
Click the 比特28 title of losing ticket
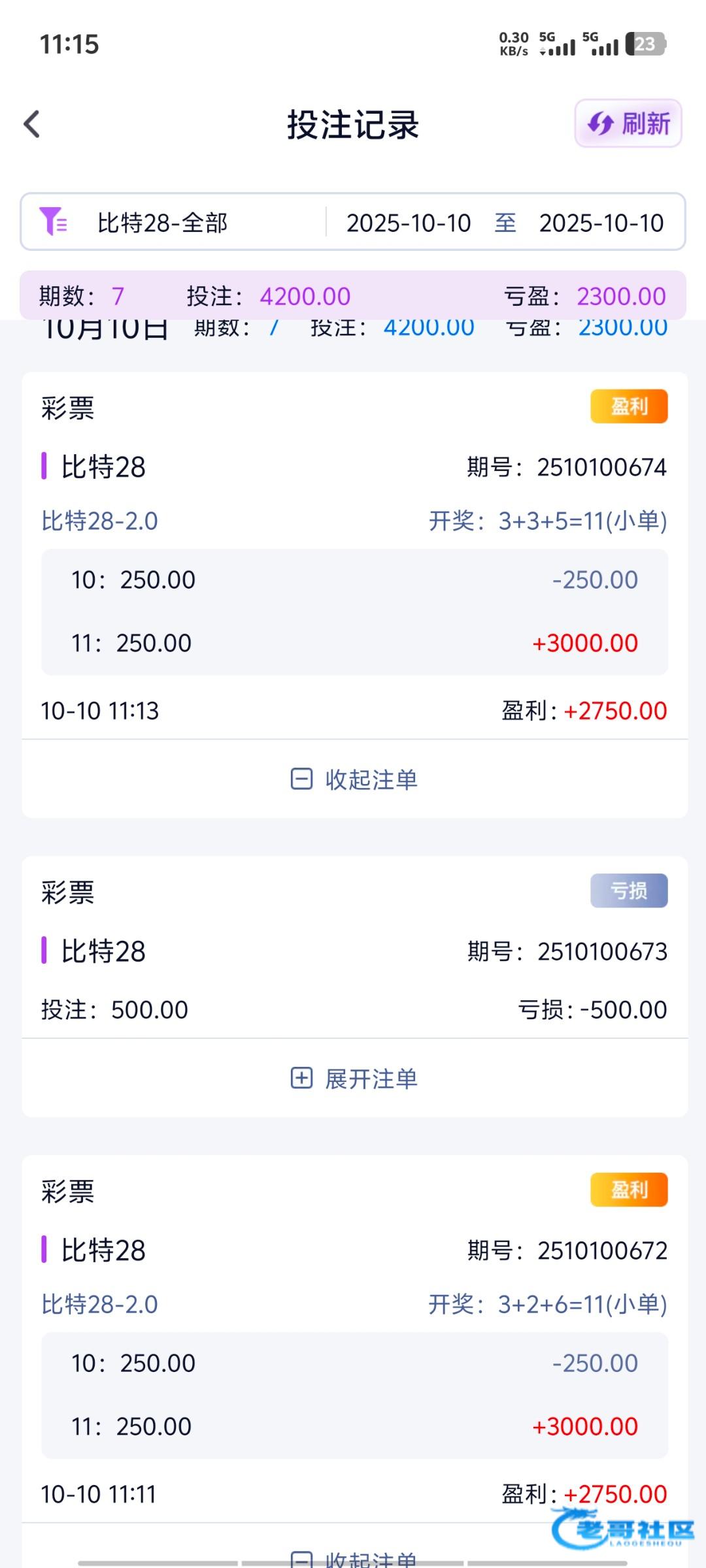point(103,951)
